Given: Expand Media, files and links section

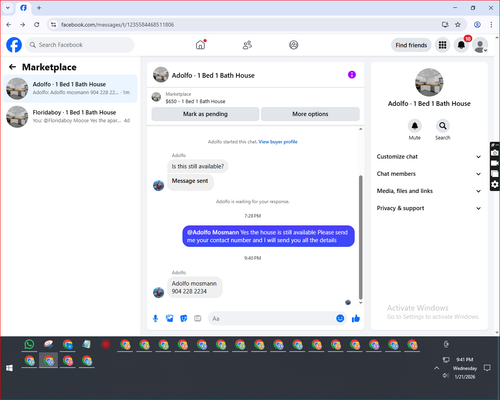Looking at the screenshot, I should [429, 191].
